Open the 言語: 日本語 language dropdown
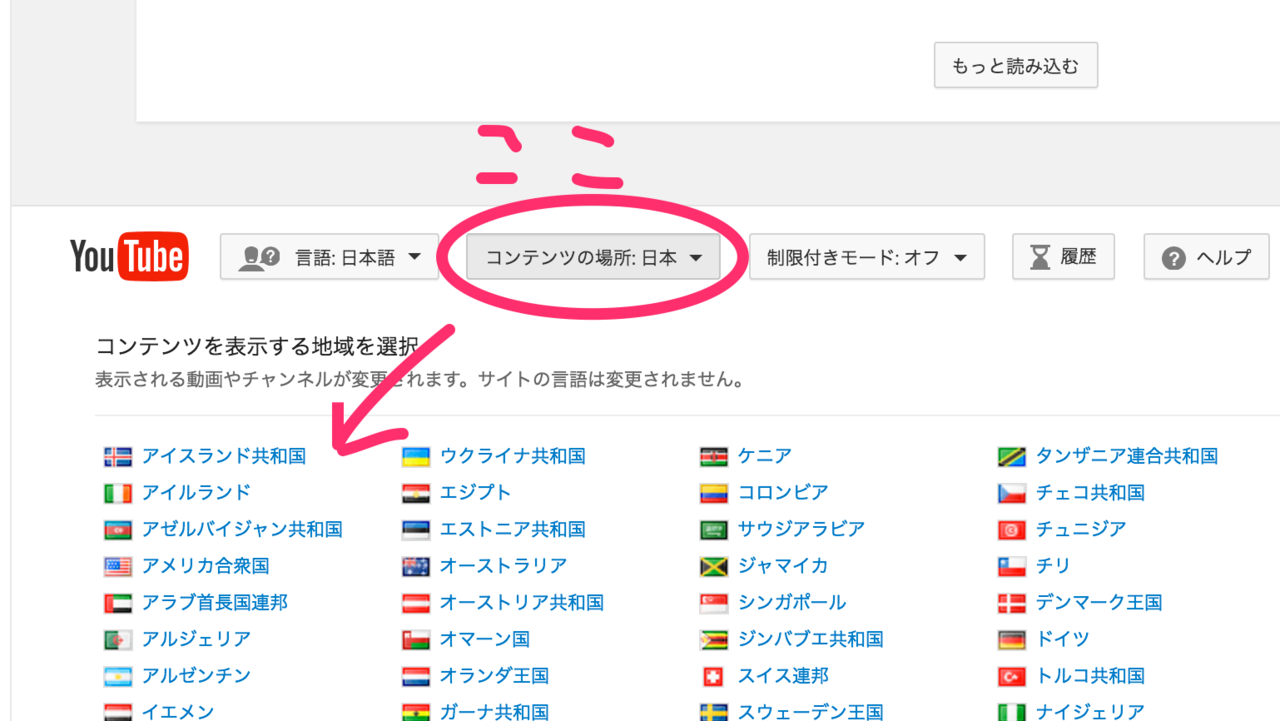This screenshot has width=1280, height=721. [x=329, y=257]
